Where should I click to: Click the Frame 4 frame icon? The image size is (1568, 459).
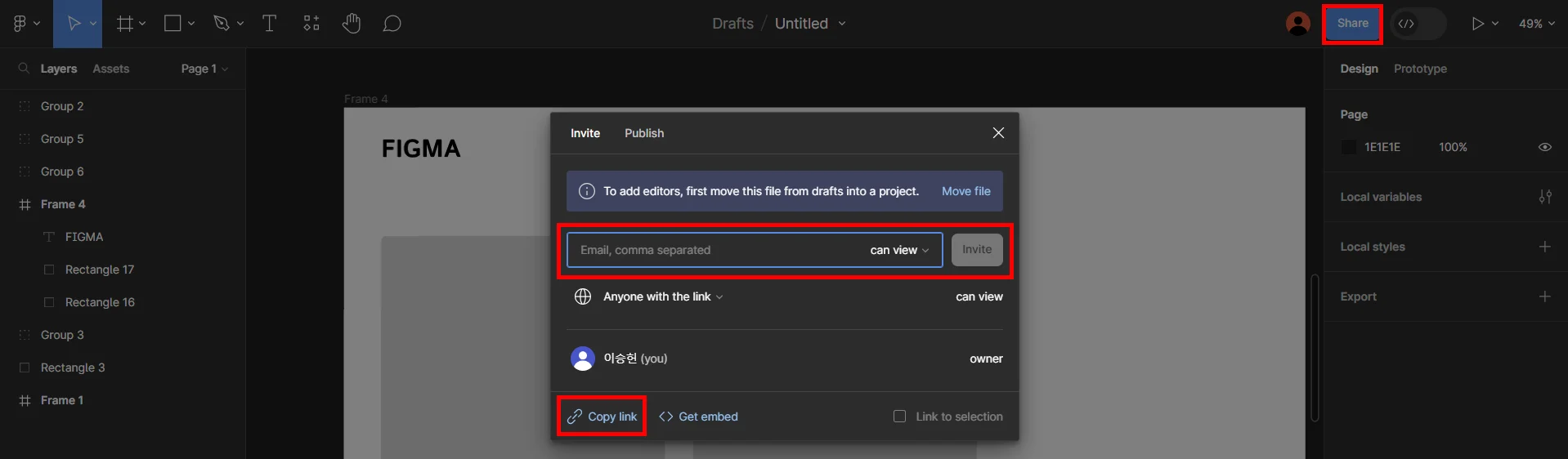pos(25,204)
